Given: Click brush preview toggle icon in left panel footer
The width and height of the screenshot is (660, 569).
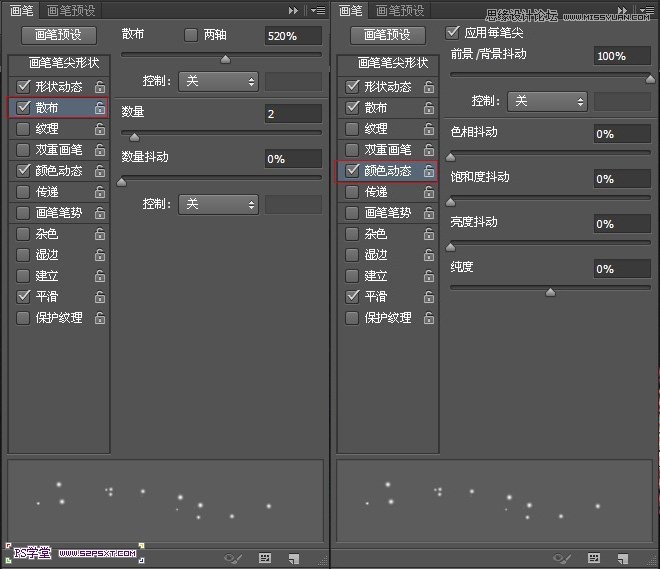Looking at the screenshot, I should pos(233,558).
